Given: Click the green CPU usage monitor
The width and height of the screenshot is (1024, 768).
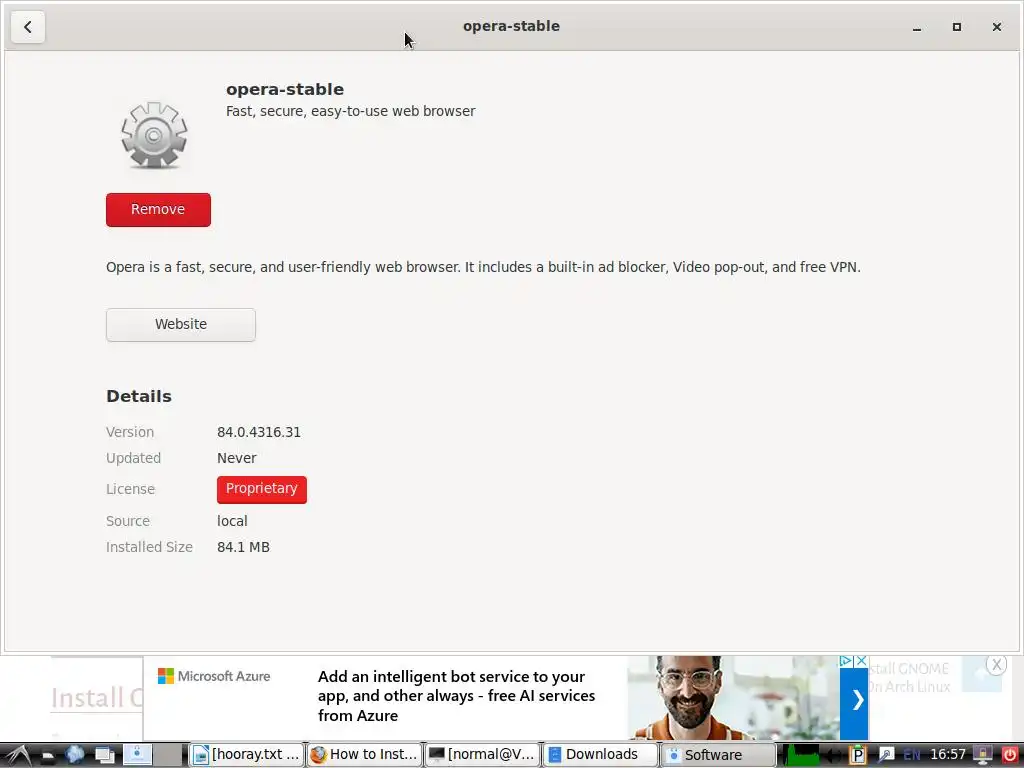Looking at the screenshot, I should pyautogui.click(x=801, y=755).
